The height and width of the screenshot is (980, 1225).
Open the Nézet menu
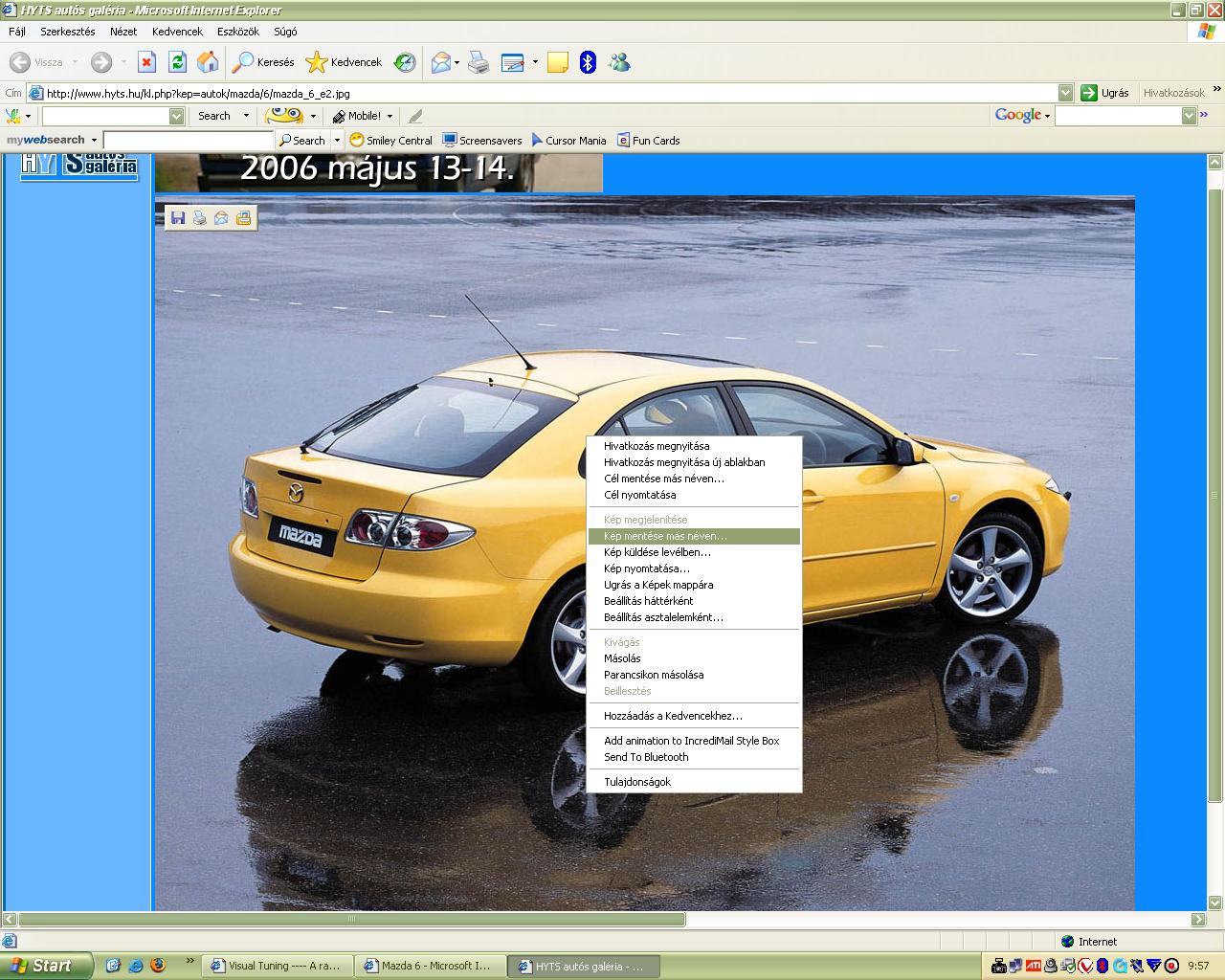[x=123, y=32]
